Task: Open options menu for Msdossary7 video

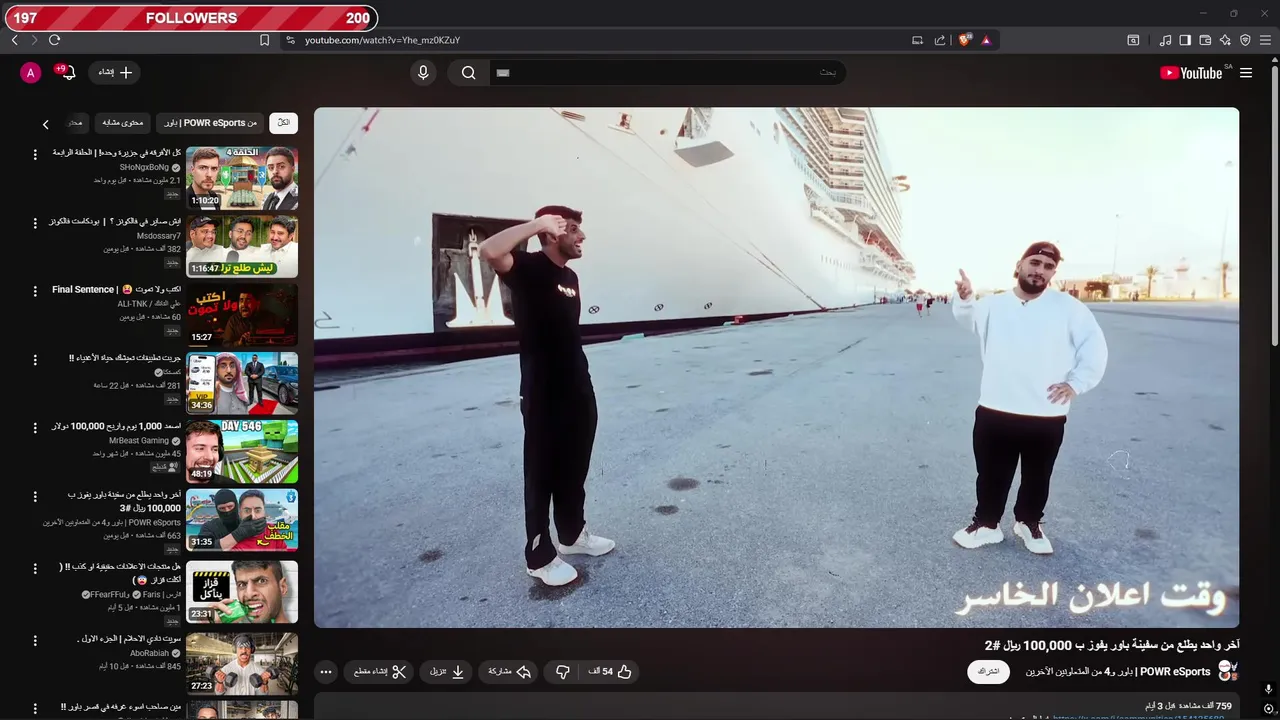Action: 35,222
